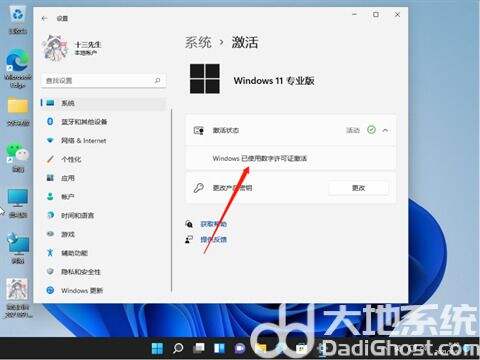Open 蓝牙和其他设备 settings
The height and width of the screenshot is (360, 480).
103,122
